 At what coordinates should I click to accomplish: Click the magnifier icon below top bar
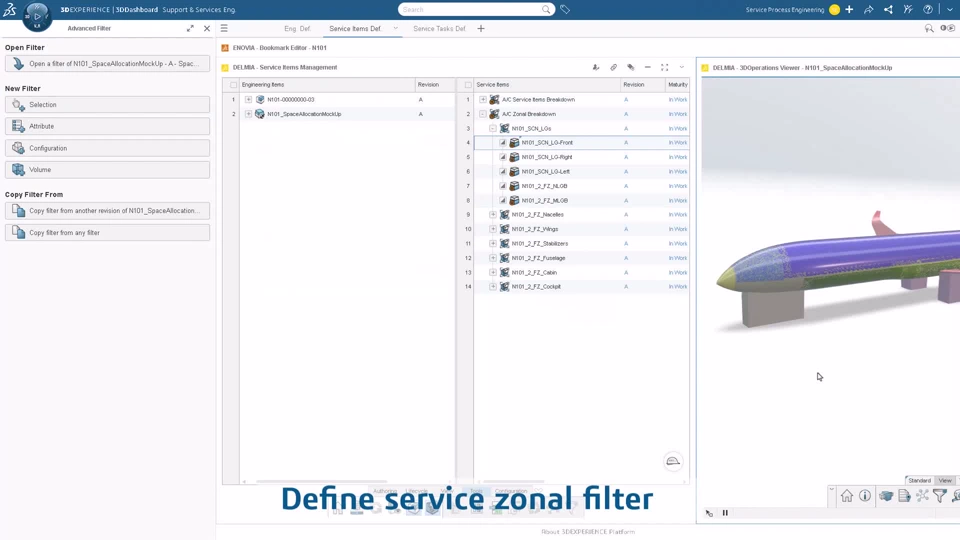pos(929,28)
